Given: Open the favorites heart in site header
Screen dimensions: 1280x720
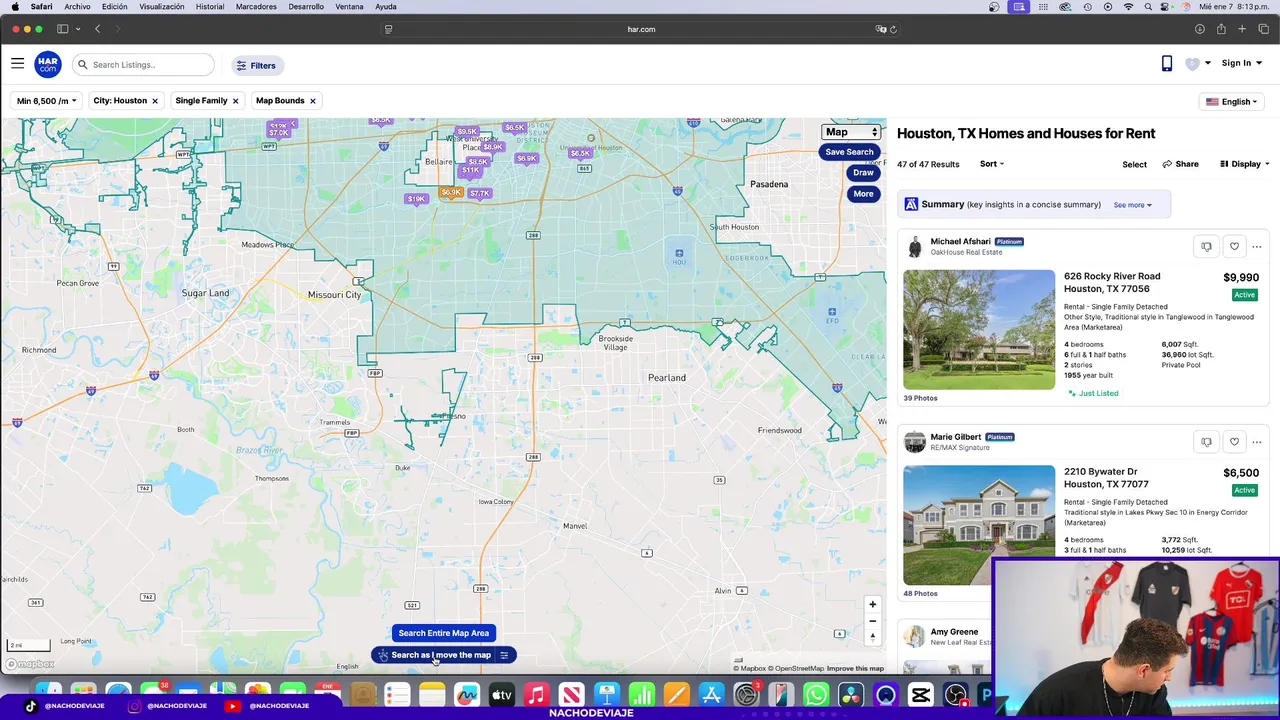Looking at the screenshot, I should coord(1192,64).
